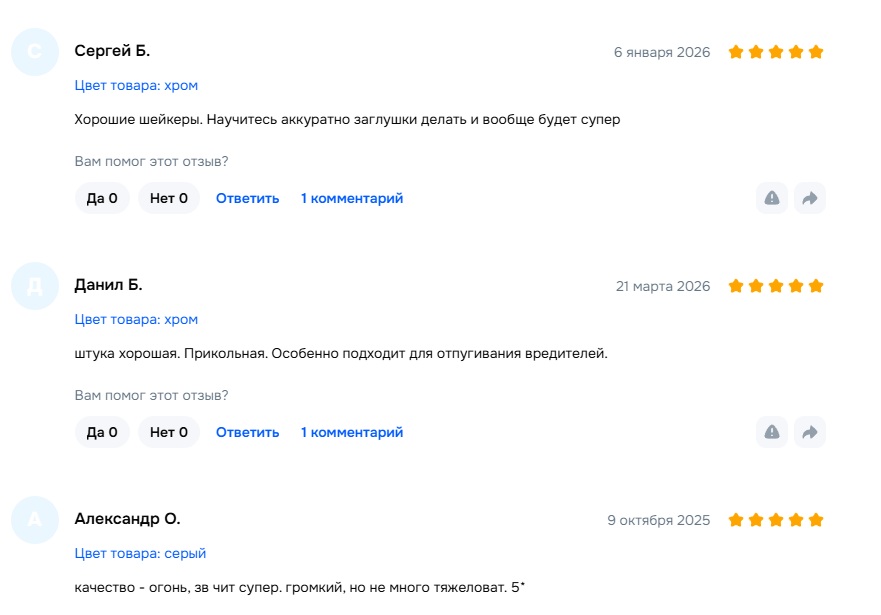Image resolution: width=881 pixels, height=615 pixels.
Task: Click Данил Б.'s avatar circle
Action: [x=35, y=286]
